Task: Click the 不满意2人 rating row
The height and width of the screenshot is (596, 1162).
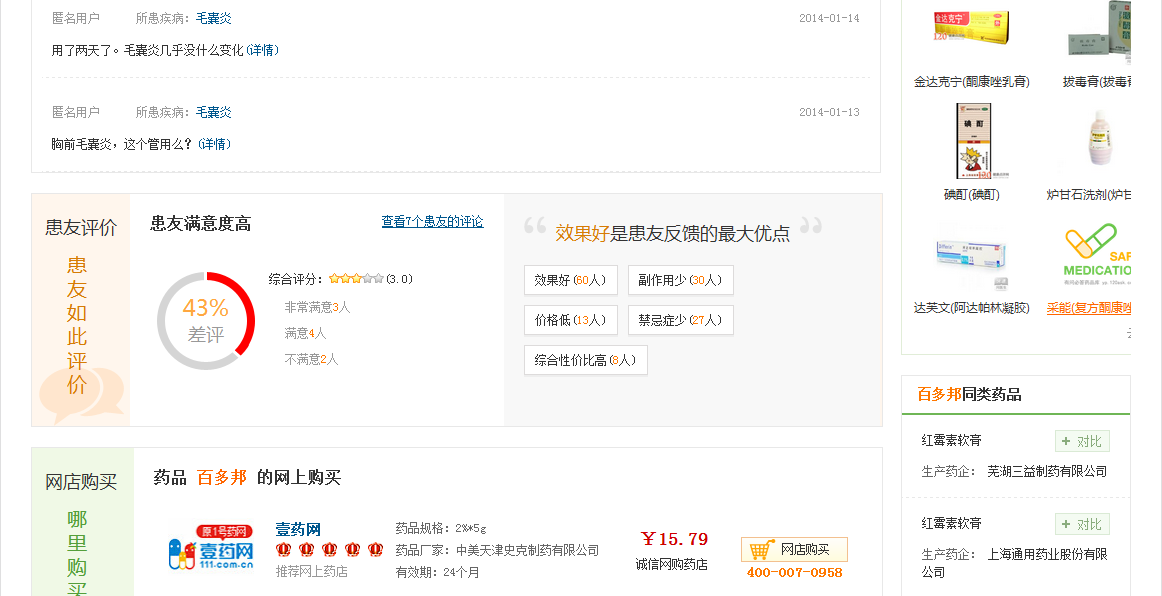Action: coord(311,360)
